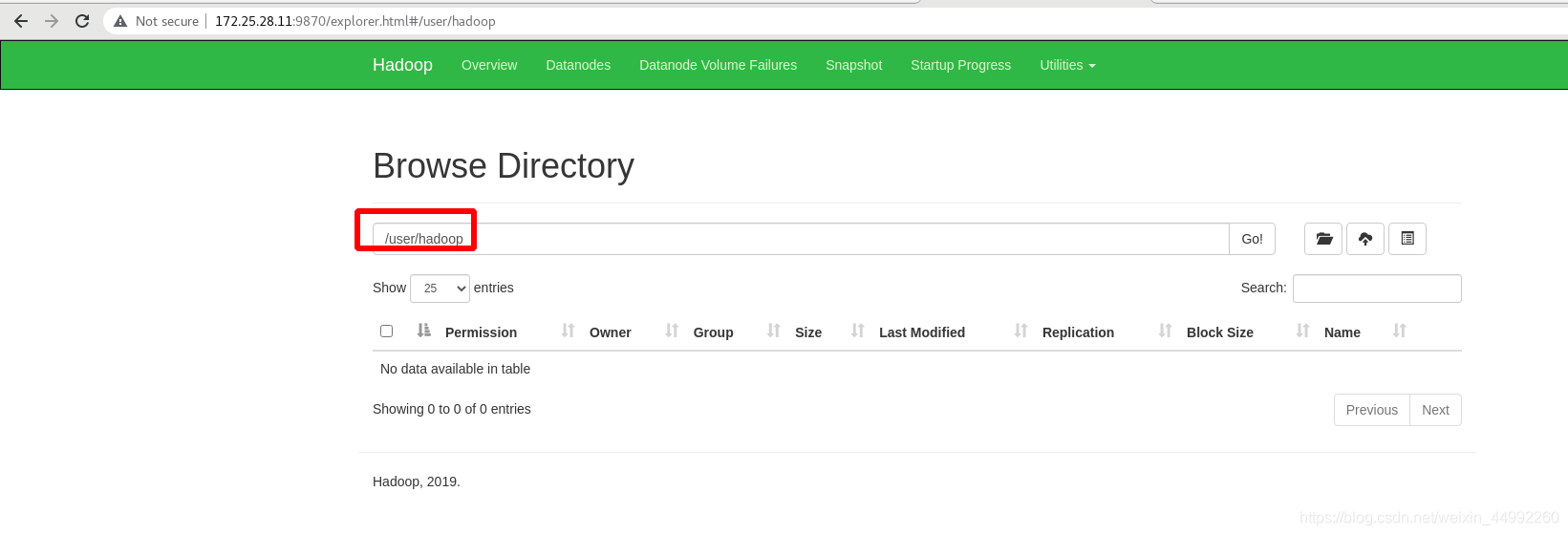Click the browser reload icon
The image size is (1568, 535).
[x=82, y=21]
